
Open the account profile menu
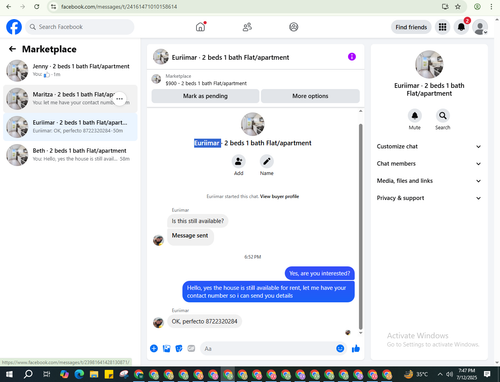pos(480,27)
